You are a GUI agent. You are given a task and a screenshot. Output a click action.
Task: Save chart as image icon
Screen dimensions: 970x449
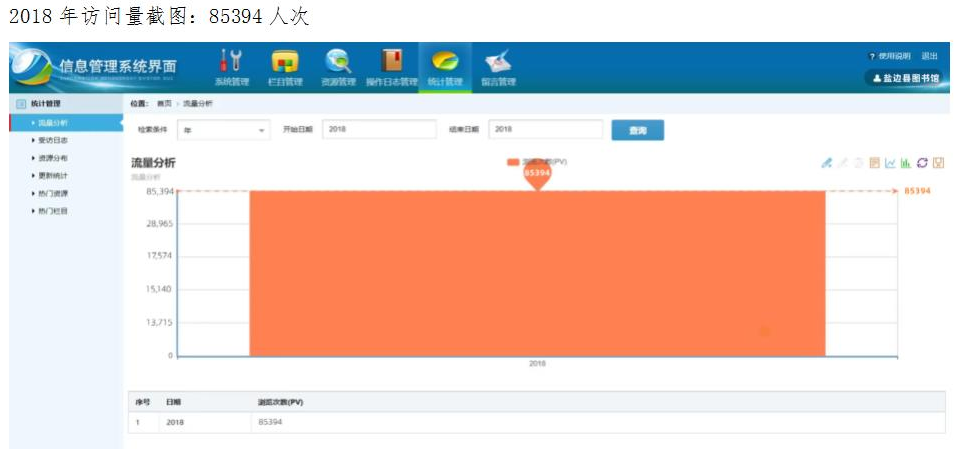pyautogui.click(x=938, y=163)
